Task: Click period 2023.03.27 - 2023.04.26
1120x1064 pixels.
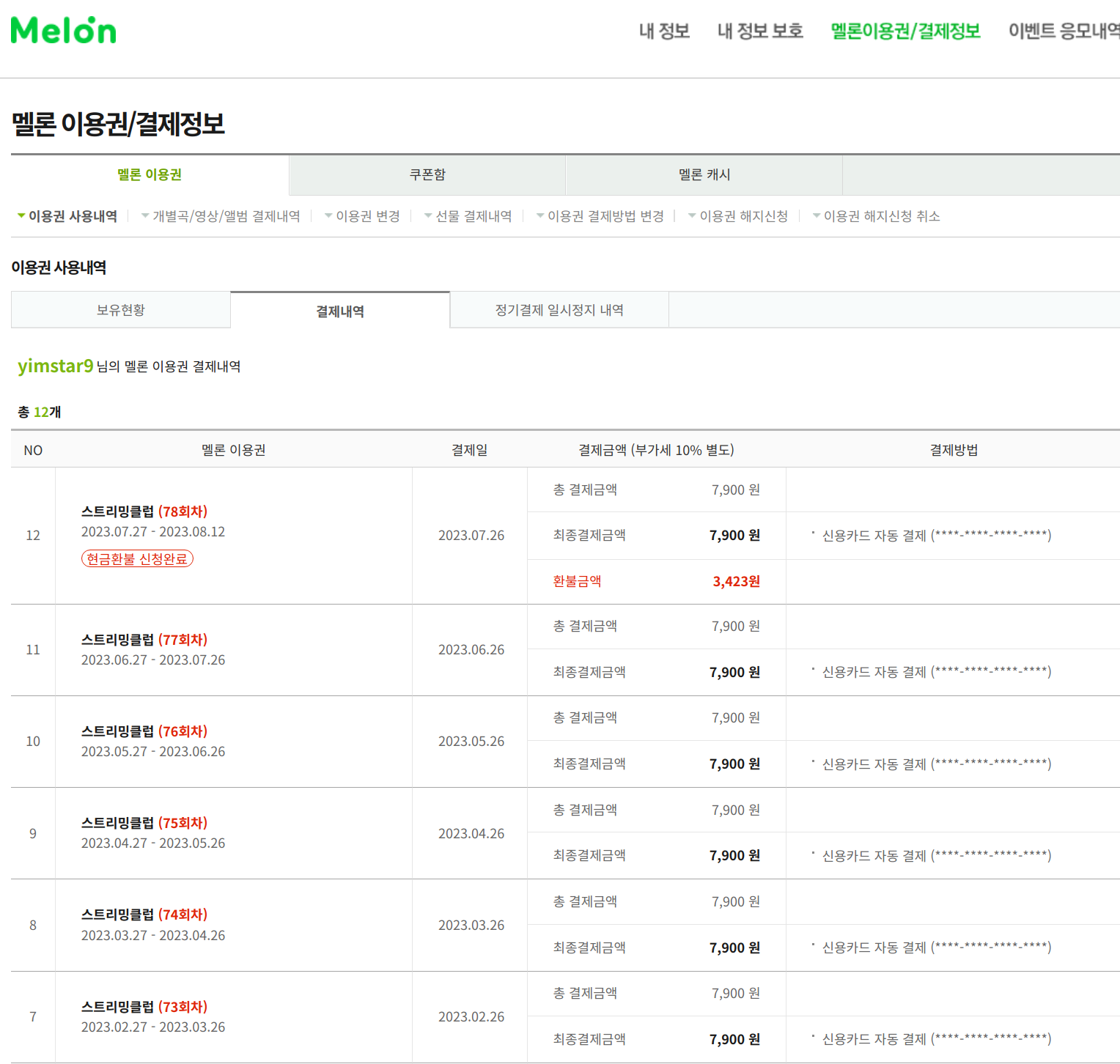Action: [153, 936]
